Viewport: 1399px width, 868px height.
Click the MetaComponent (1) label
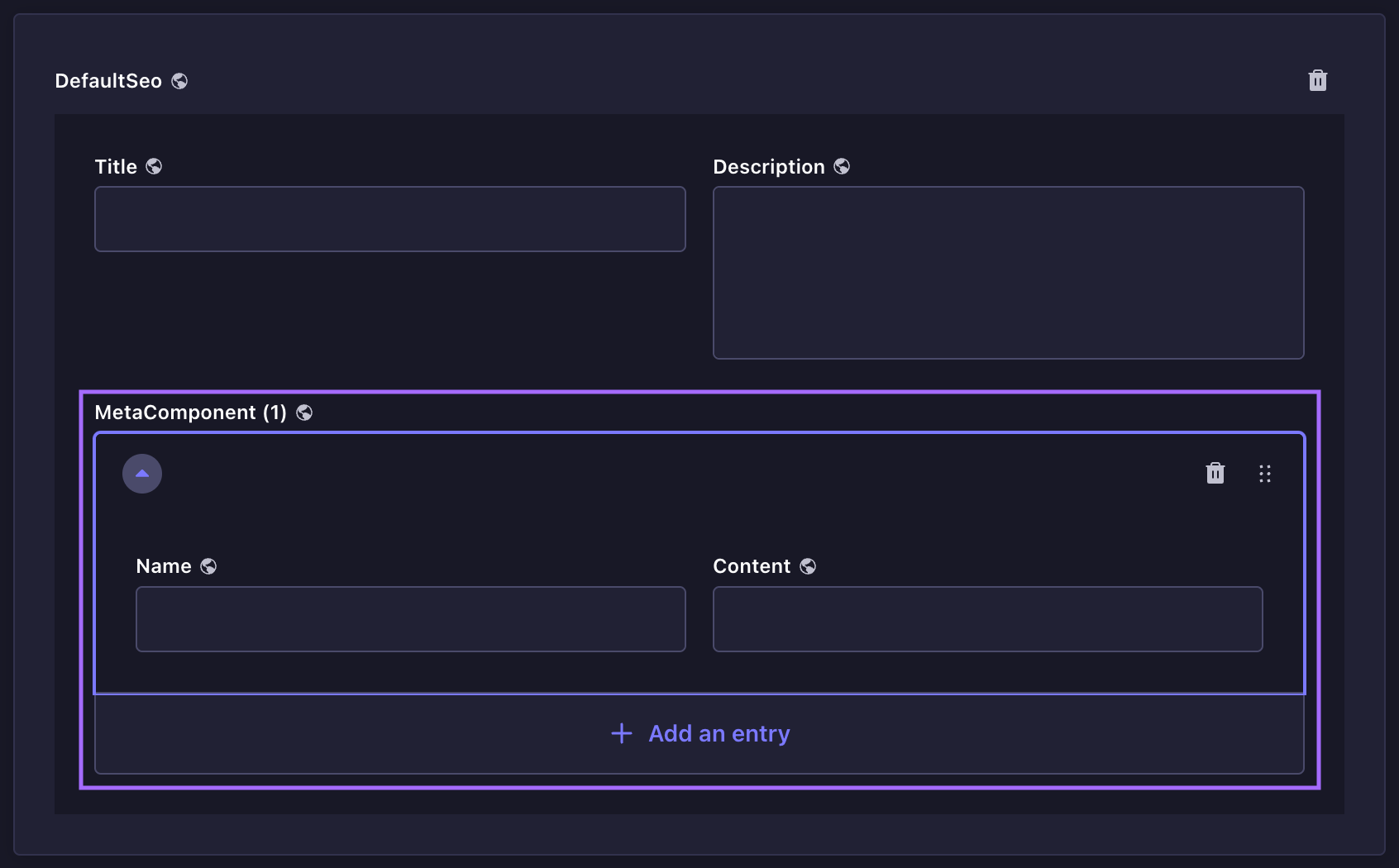tap(190, 413)
